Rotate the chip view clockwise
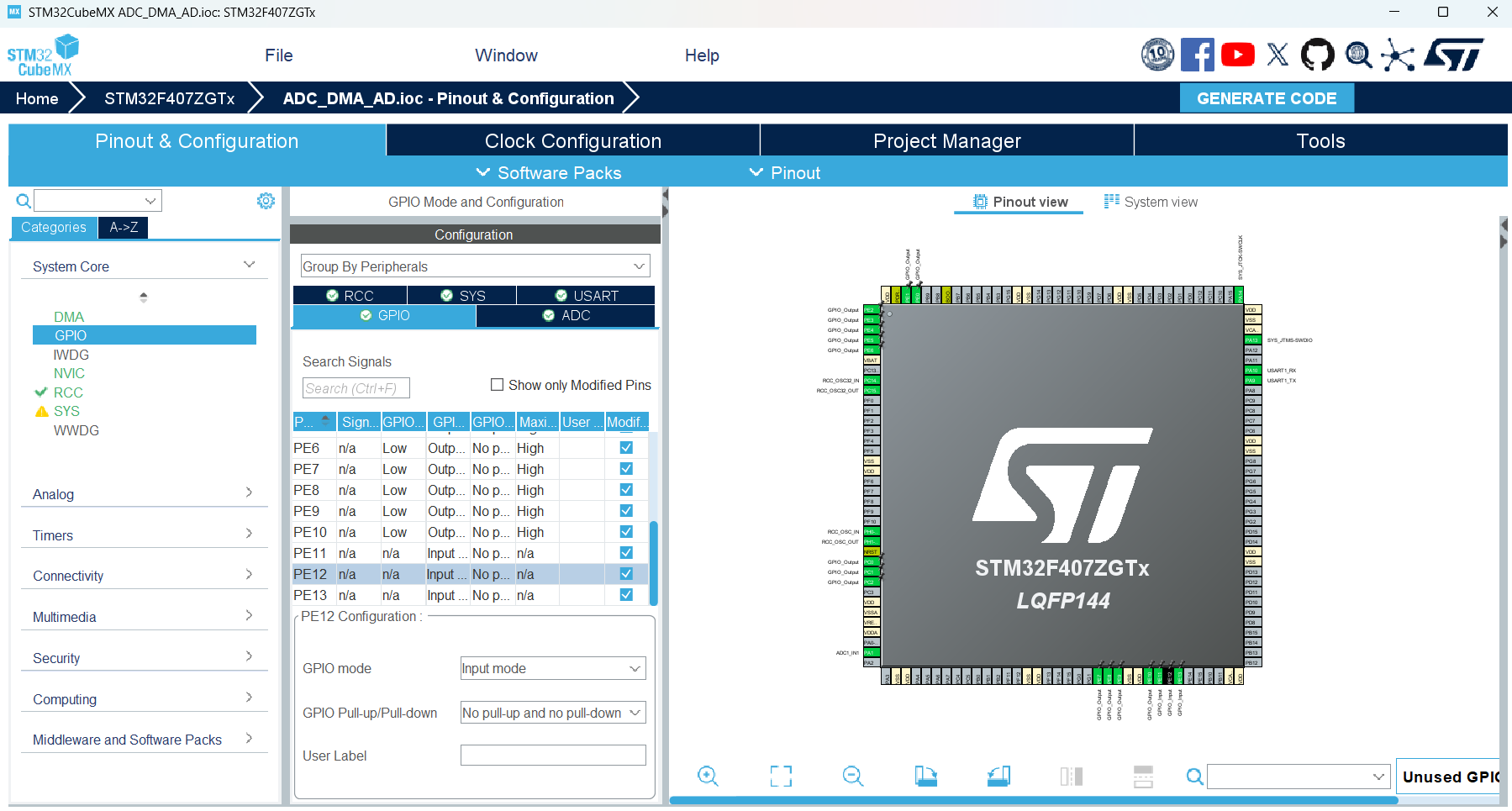This screenshot has height=811, width=1512. (925, 776)
